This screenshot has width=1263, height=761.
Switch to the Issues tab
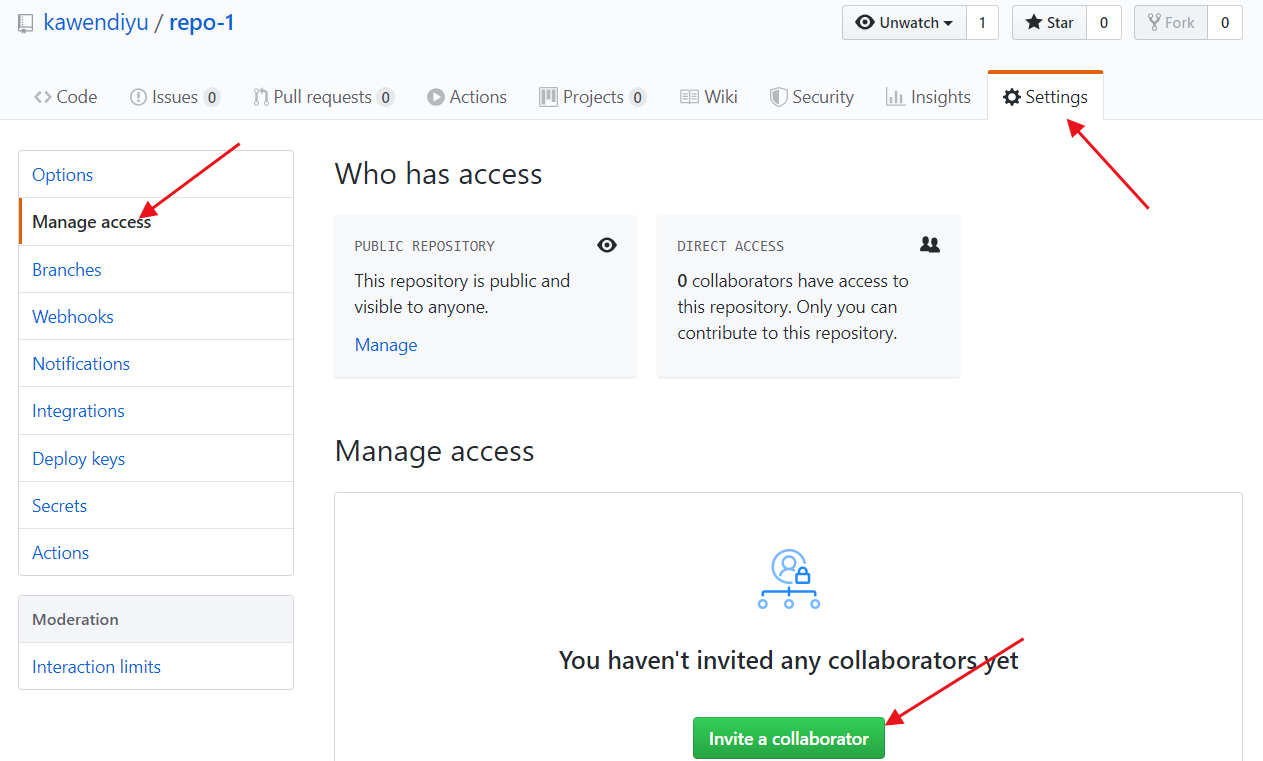pos(175,97)
